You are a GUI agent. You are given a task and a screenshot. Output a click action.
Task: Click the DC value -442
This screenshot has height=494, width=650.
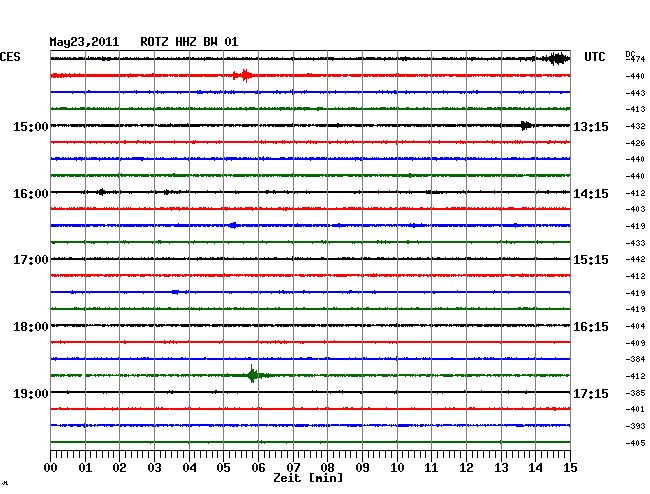[x=635, y=259]
